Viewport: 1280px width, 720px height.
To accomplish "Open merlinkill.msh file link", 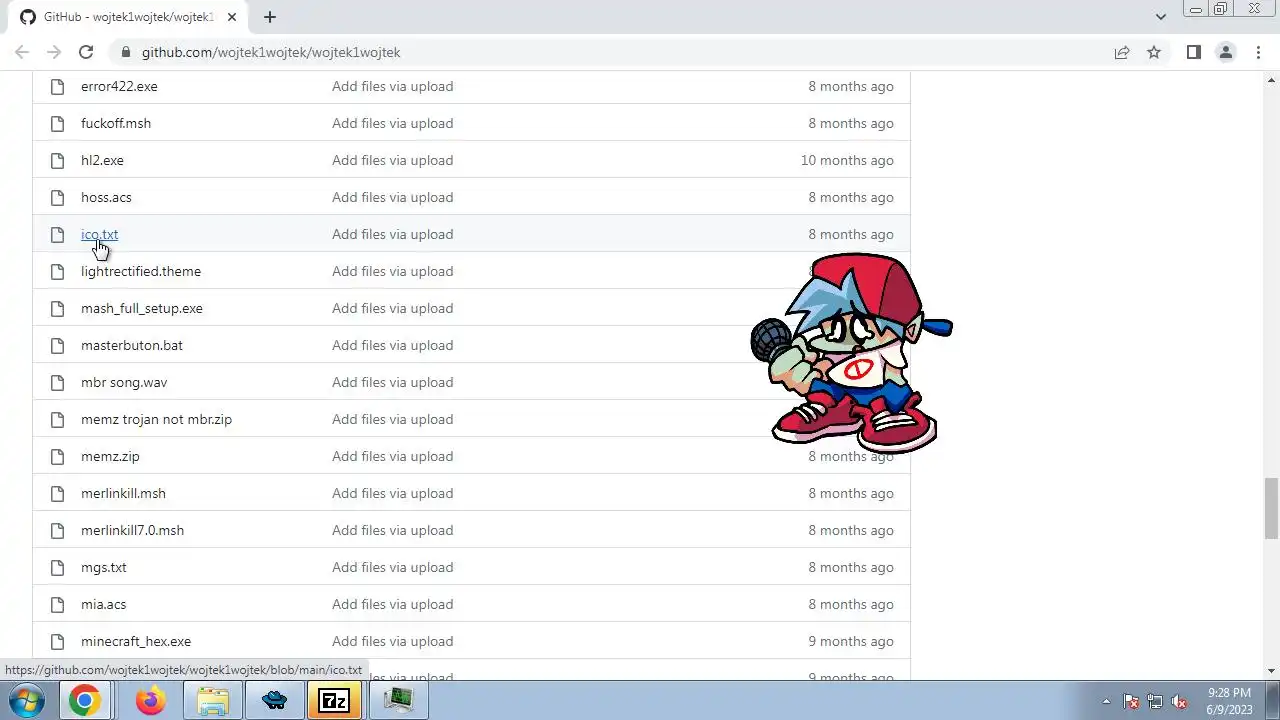I will (x=123, y=493).
